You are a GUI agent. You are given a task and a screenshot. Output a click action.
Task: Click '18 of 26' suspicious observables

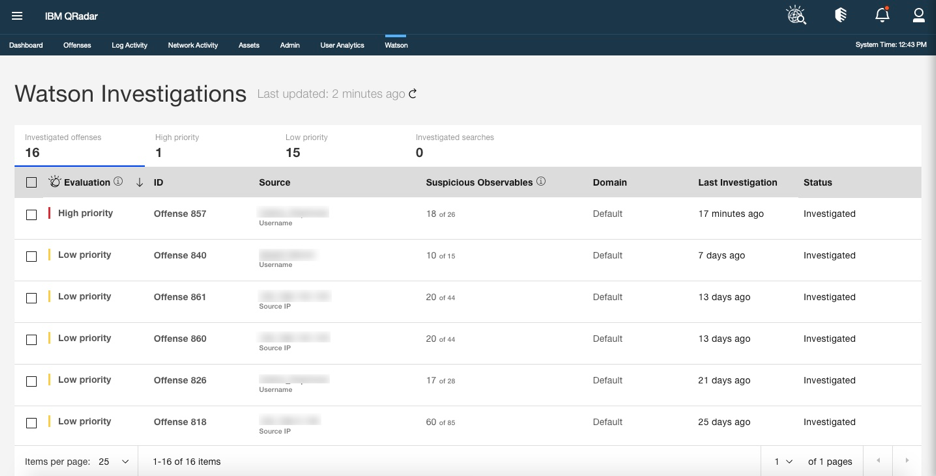coord(441,214)
